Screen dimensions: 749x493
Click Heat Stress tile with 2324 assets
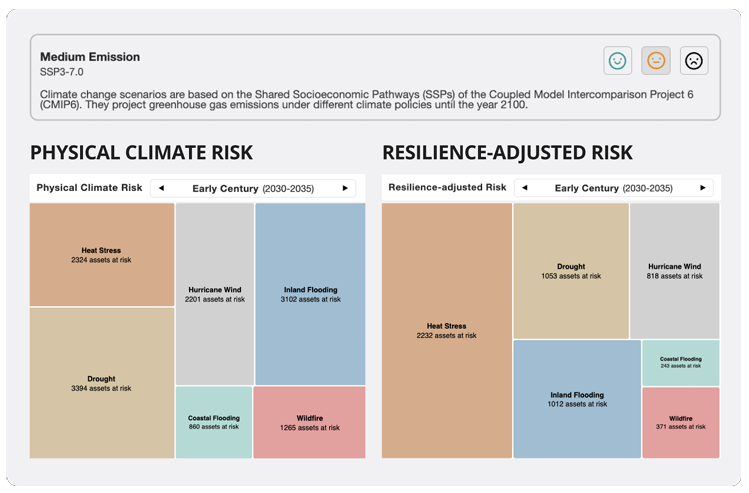coord(101,255)
